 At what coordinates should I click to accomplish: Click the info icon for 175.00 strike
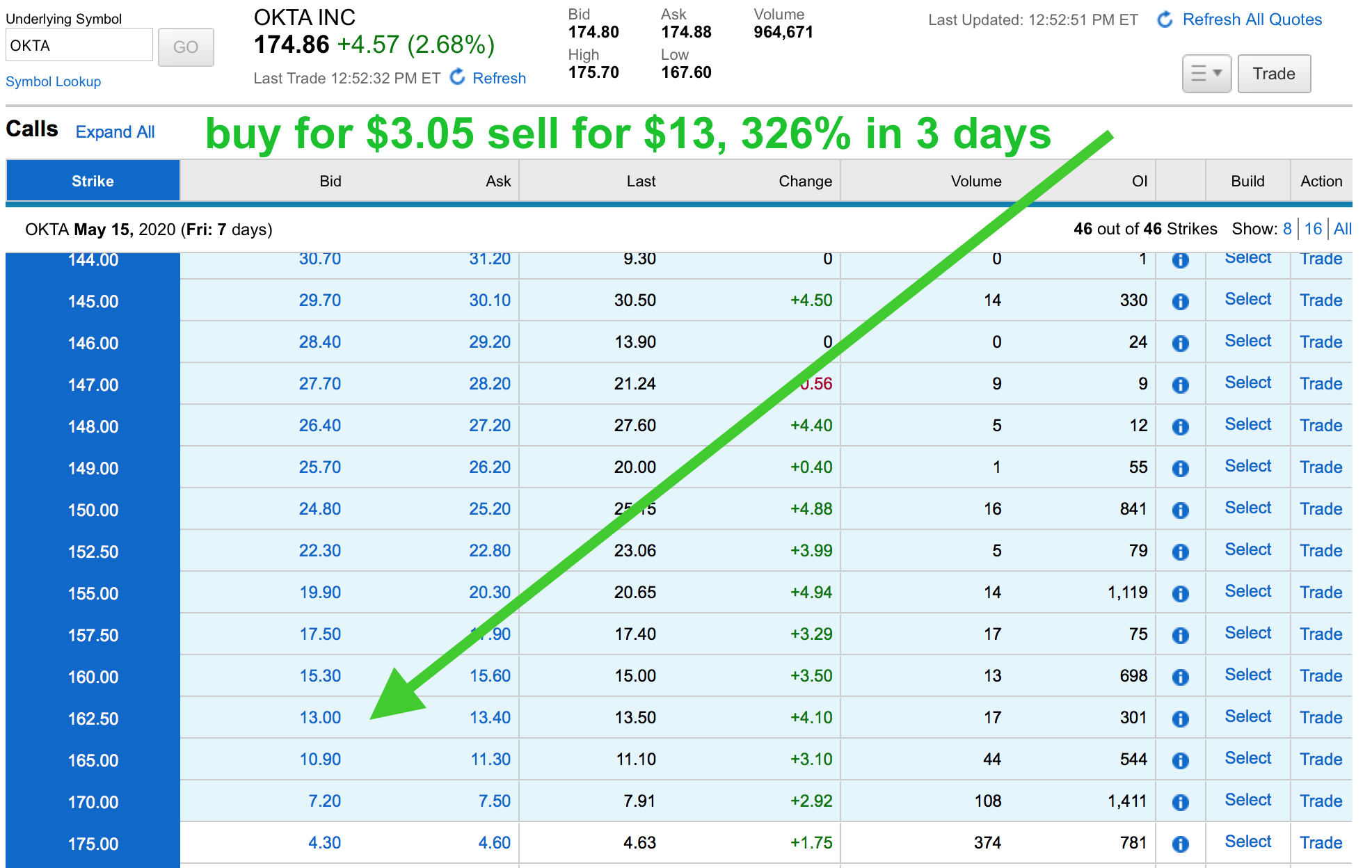[1180, 844]
